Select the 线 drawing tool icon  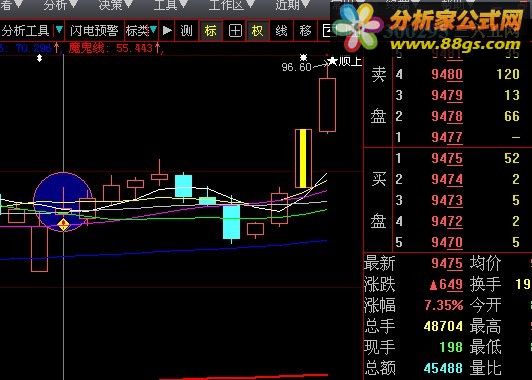[x=281, y=31]
